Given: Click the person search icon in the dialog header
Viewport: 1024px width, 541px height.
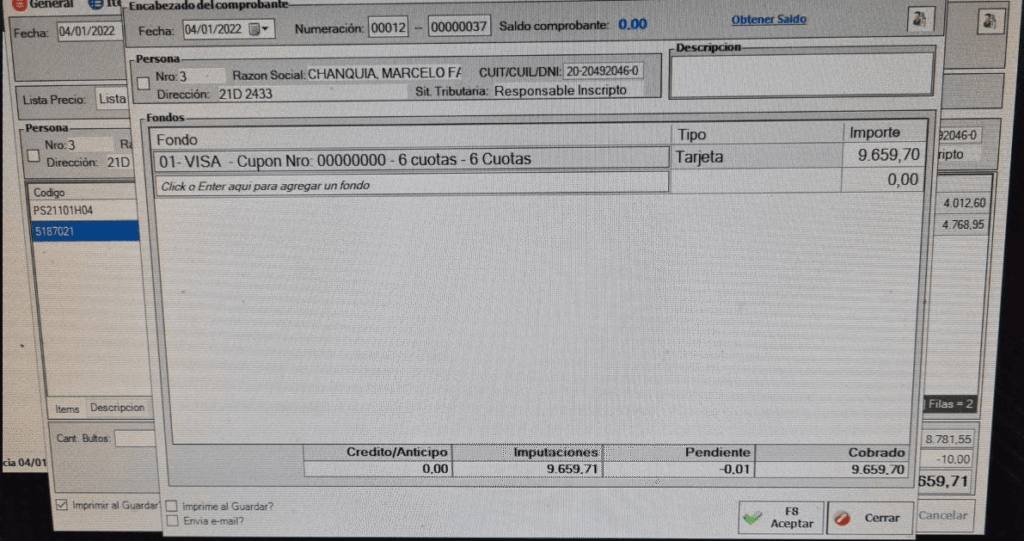Looking at the screenshot, I should 921,19.
